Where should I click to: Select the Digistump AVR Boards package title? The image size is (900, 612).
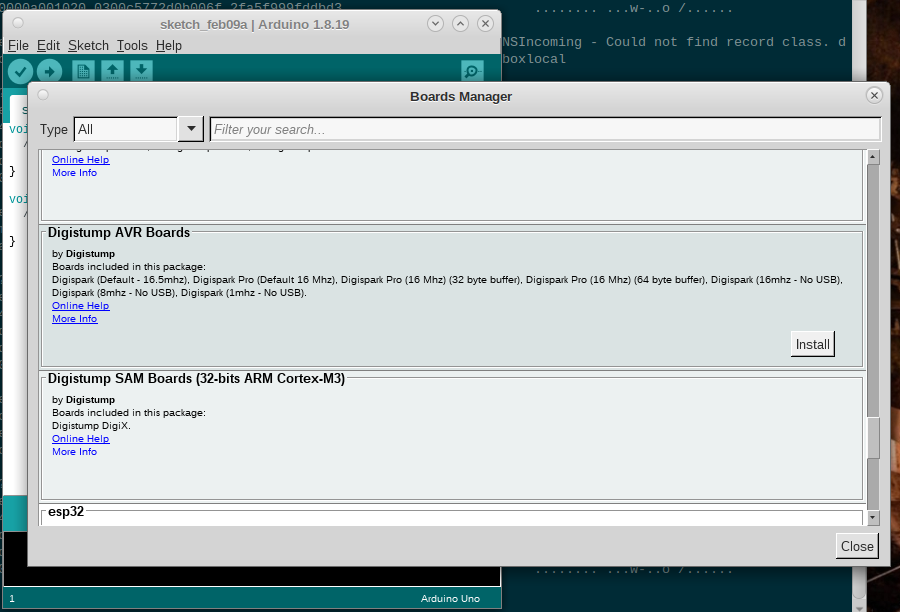point(119,233)
